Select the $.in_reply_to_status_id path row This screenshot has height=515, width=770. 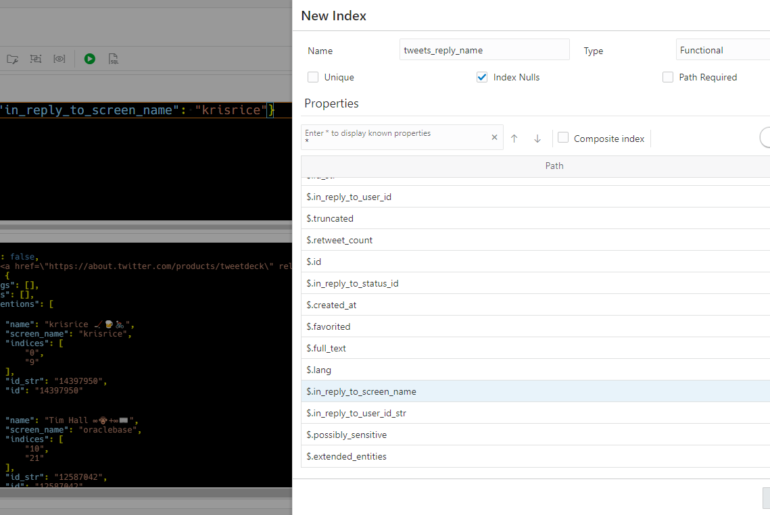535,283
